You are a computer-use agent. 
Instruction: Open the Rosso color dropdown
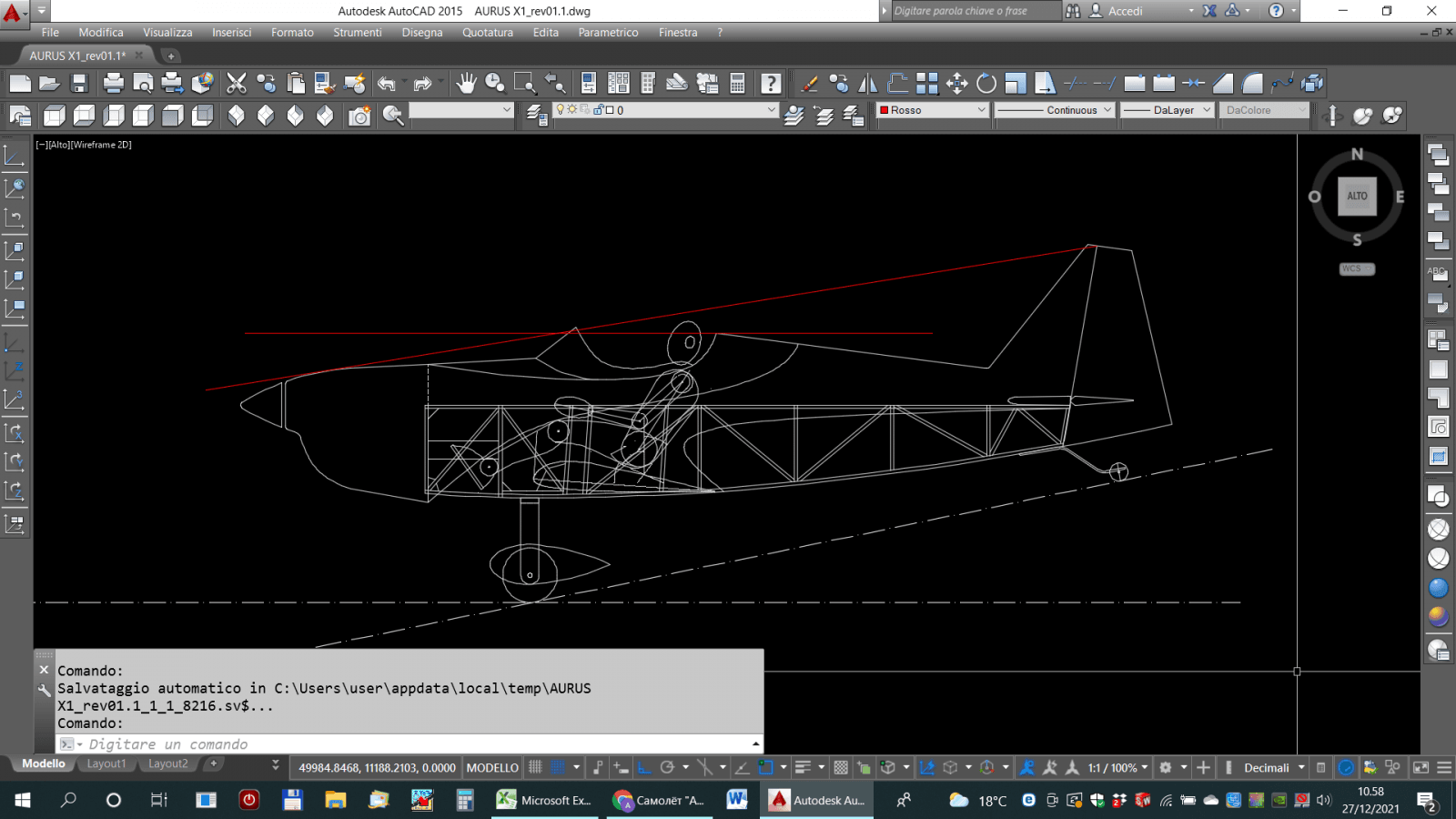click(933, 110)
